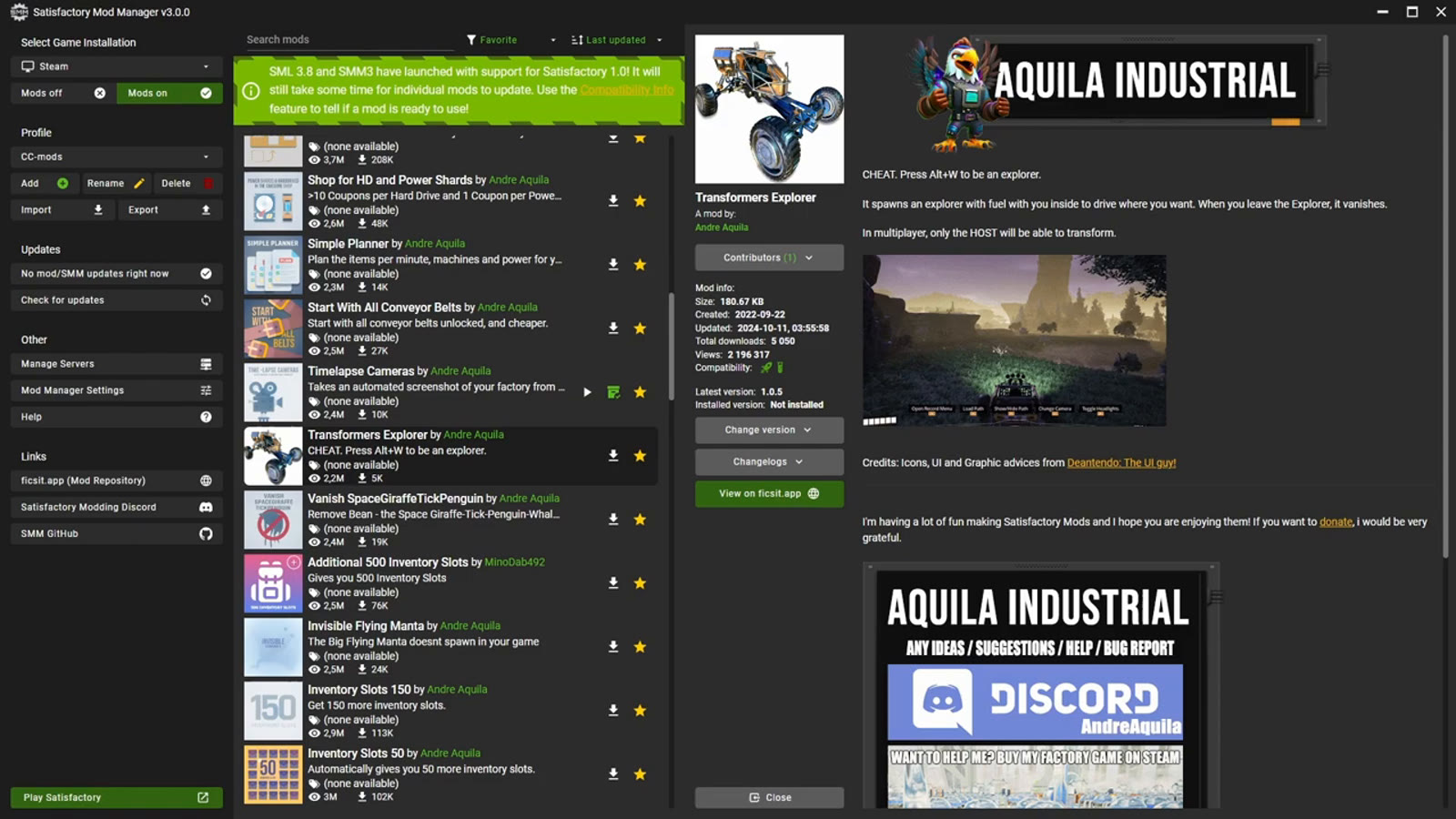Screen dimensions: 1456x819
Task: Open the Favorite filter dropdown
Action: tap(511, 40)
